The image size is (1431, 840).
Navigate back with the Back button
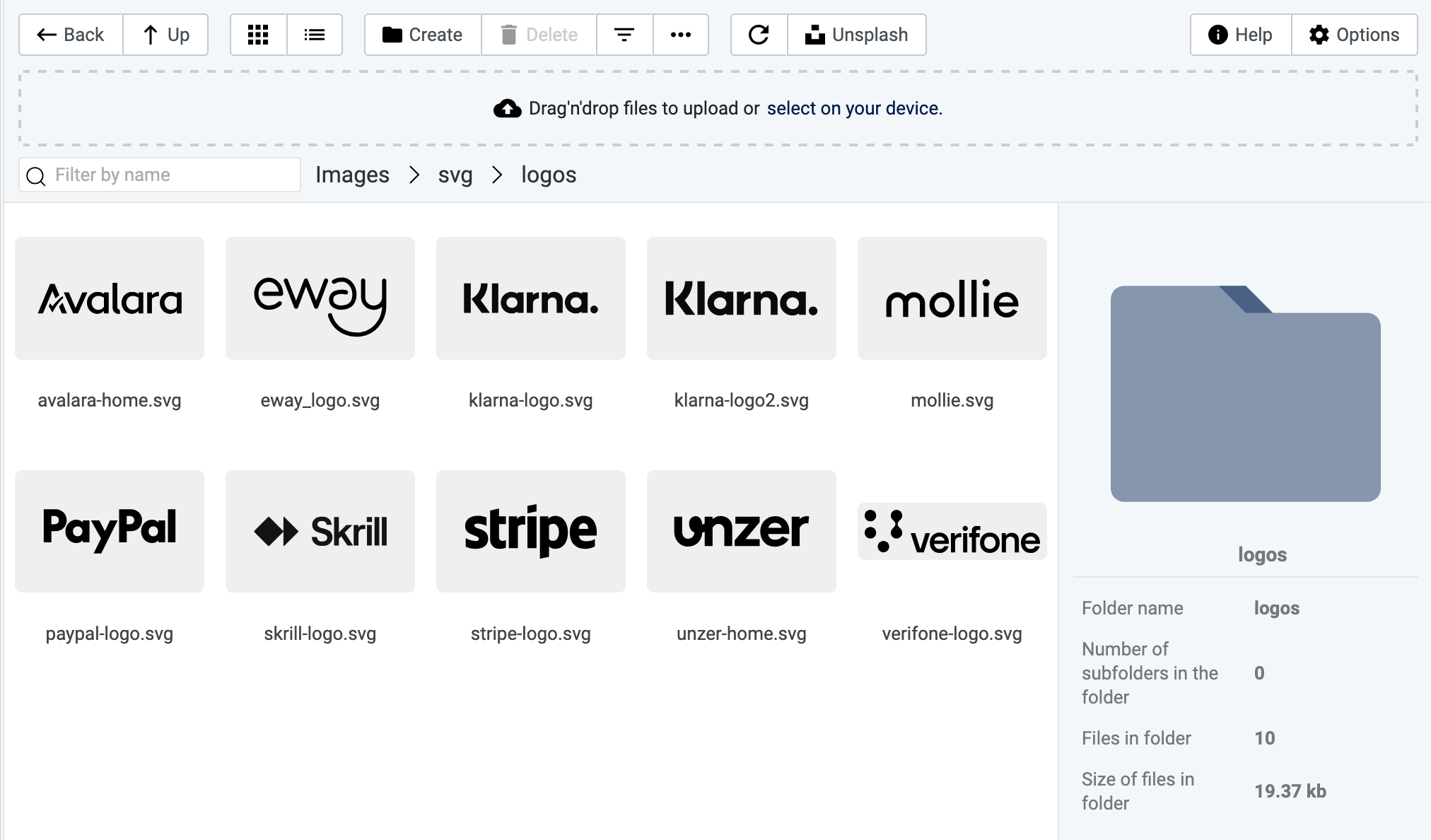point(69,34)
